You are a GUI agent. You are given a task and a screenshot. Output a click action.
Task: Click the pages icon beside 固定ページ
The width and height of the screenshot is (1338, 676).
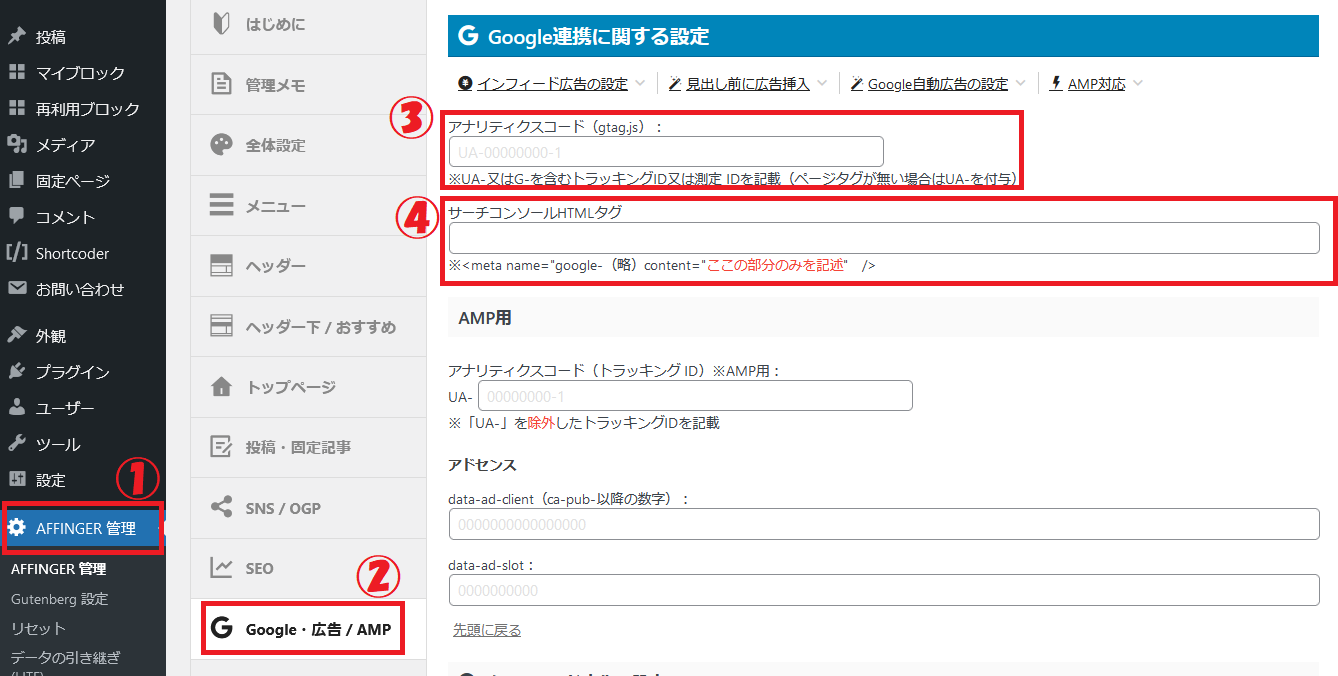(x=16, y=181)
